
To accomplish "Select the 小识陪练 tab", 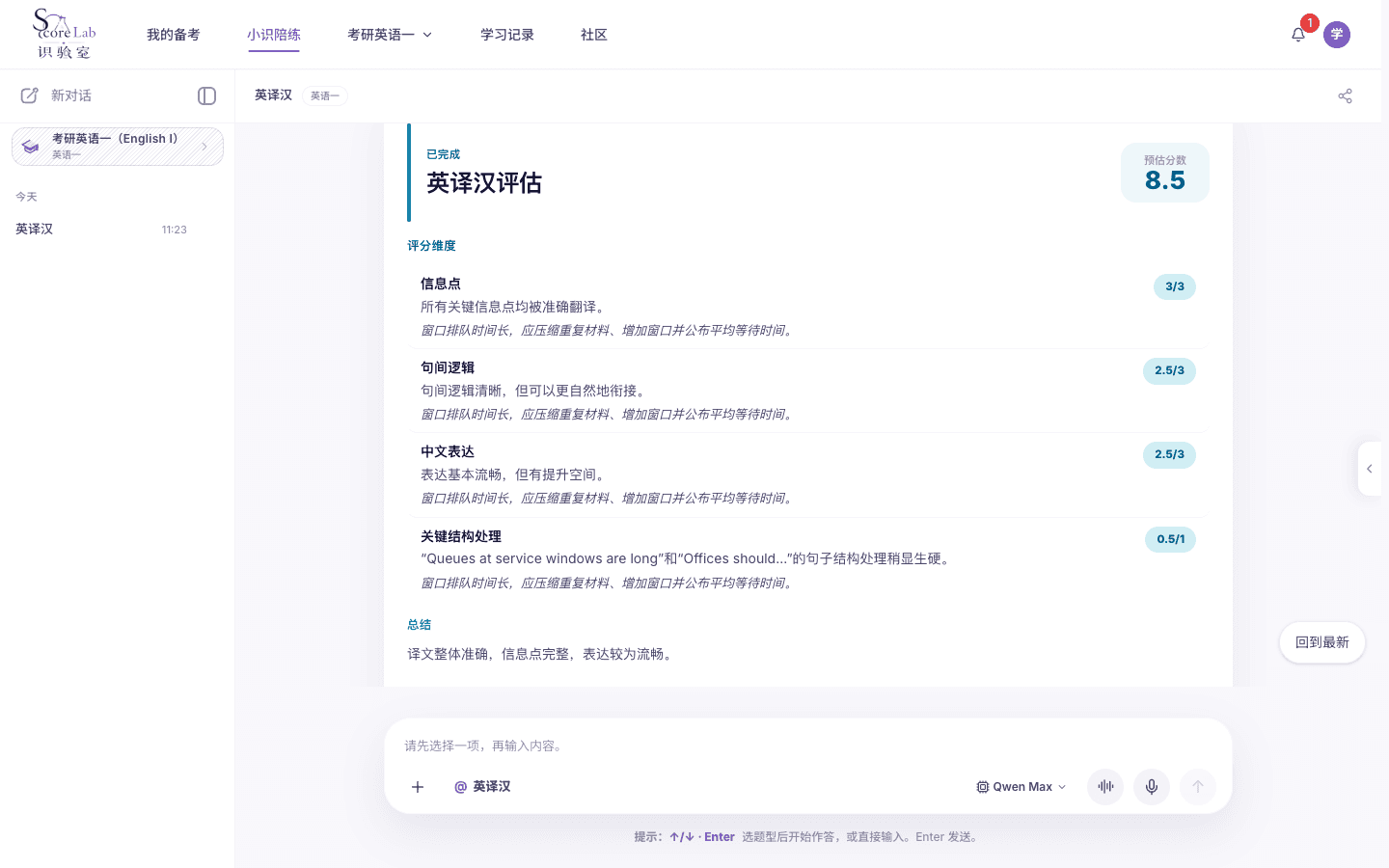I will pyautogui.click(x=274, y=35).
